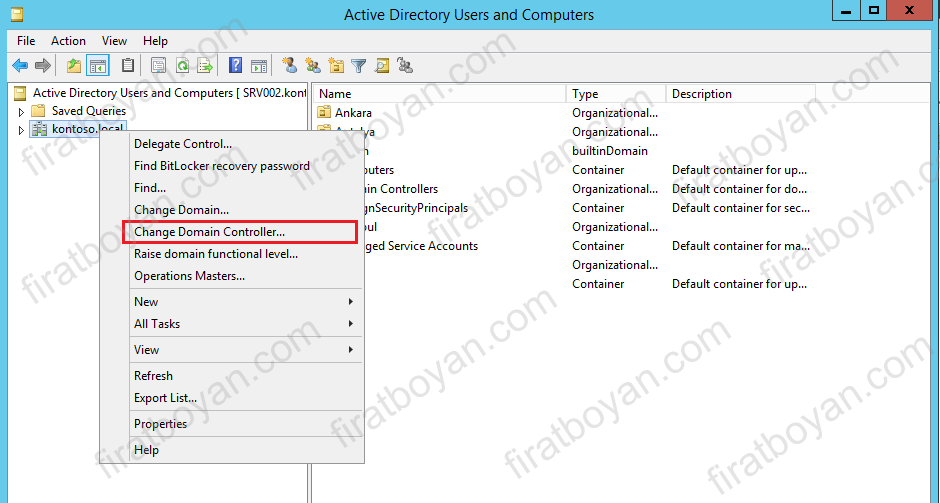940x503 pixels.
Task: Create new organizational unit toolbar icon
Action: point(336,65)
